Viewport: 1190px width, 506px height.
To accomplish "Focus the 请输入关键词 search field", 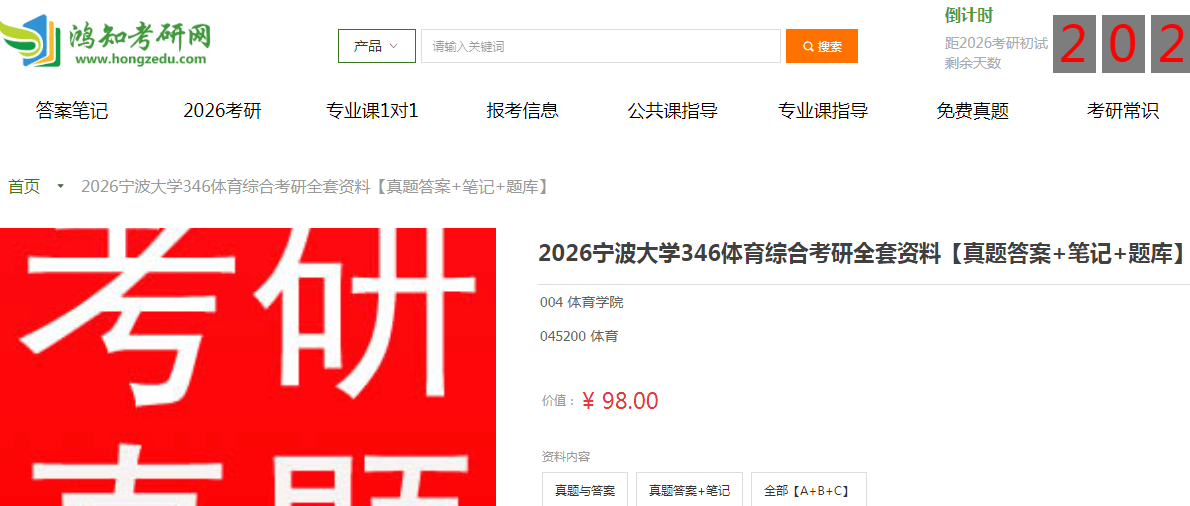I will pyautogui.click(x=600, y=46).
